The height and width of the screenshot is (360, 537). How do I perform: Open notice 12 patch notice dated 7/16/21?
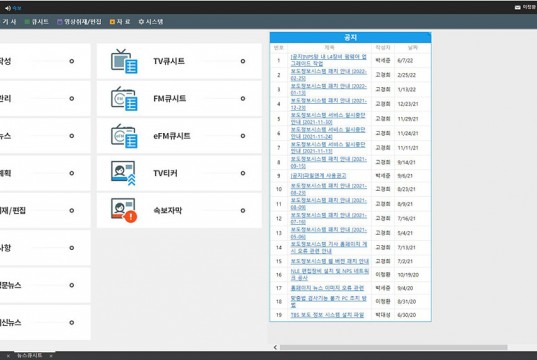(328, 218)
